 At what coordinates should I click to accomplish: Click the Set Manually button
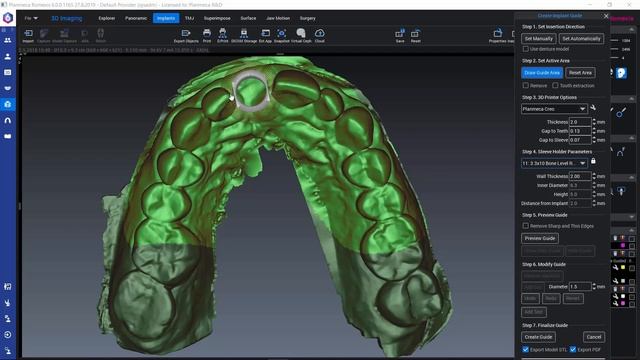pos(539,39)
